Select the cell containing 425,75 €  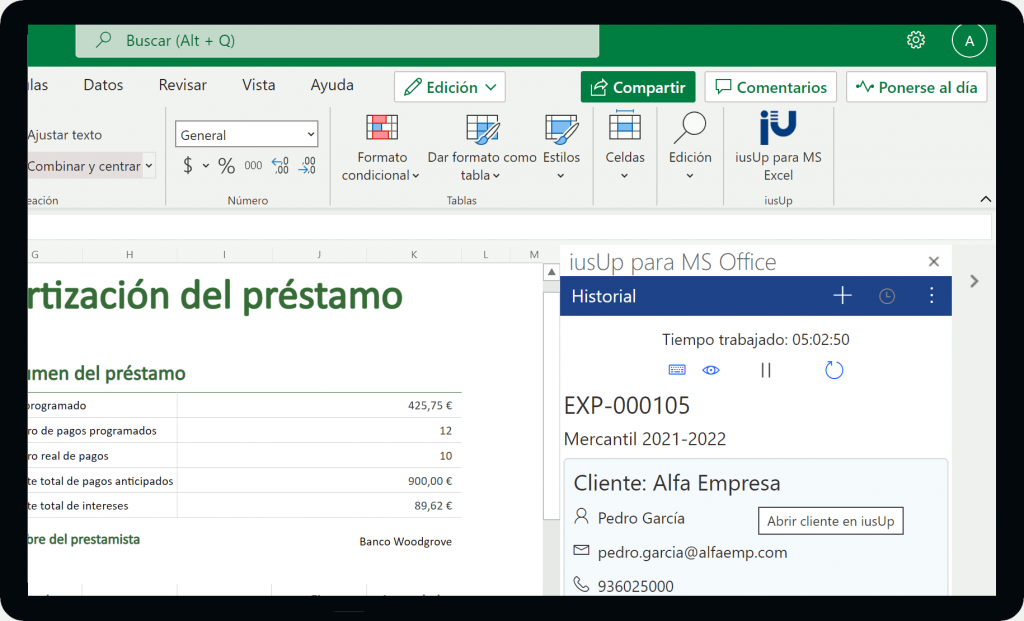[319, 406]
